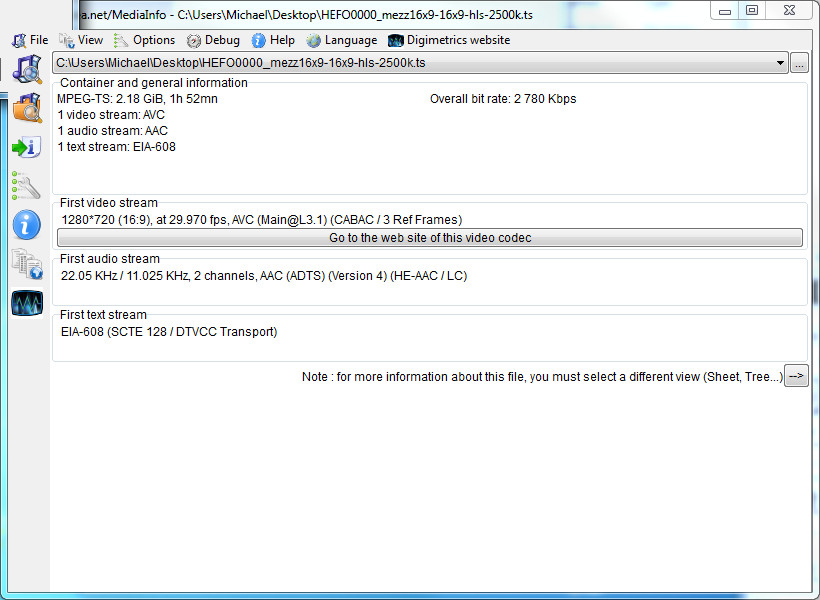Open the View menu
The width and height of the screenshot is (820, 600).
click(x=81, y=40)
